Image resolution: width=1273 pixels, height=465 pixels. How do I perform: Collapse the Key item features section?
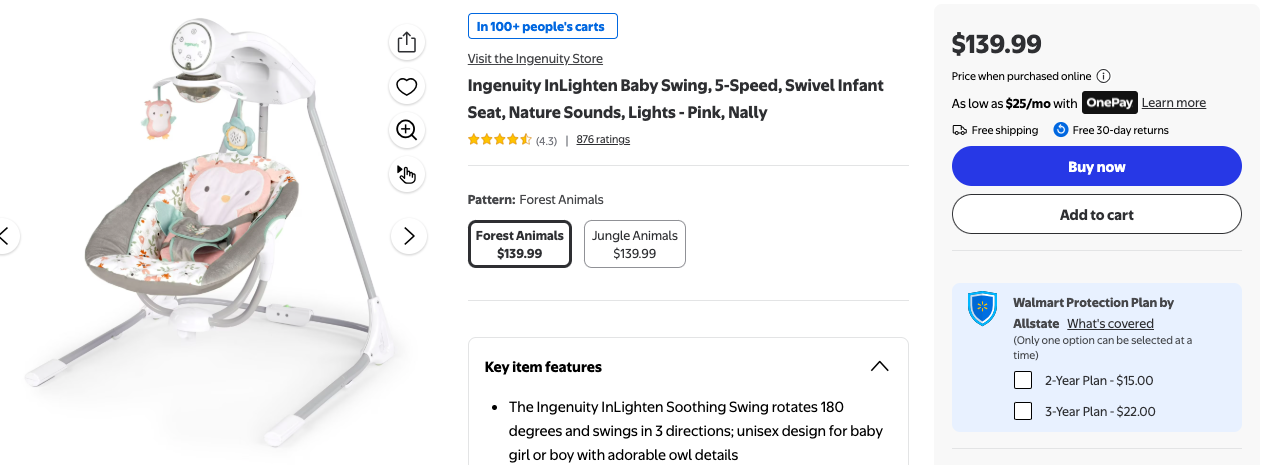[879, 366]
